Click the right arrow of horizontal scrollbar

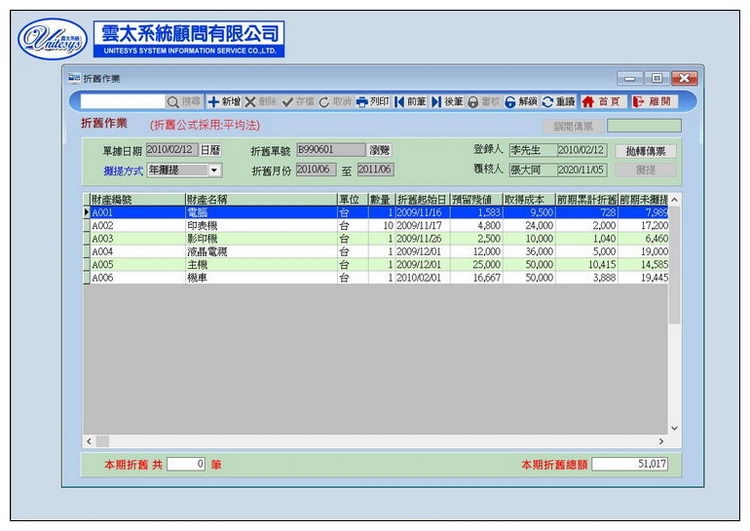point(660,441)
